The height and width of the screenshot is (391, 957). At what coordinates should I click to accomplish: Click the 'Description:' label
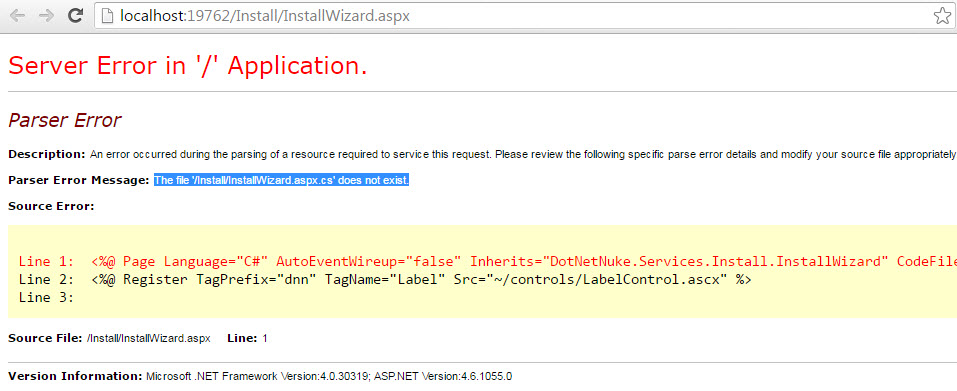47,154
